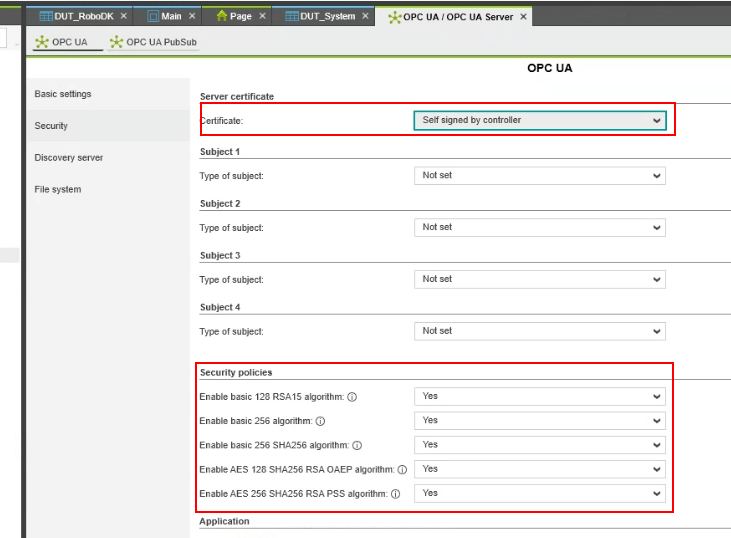Select the OPC UA sub-tab
731x538 pixels.
[68, 42]
